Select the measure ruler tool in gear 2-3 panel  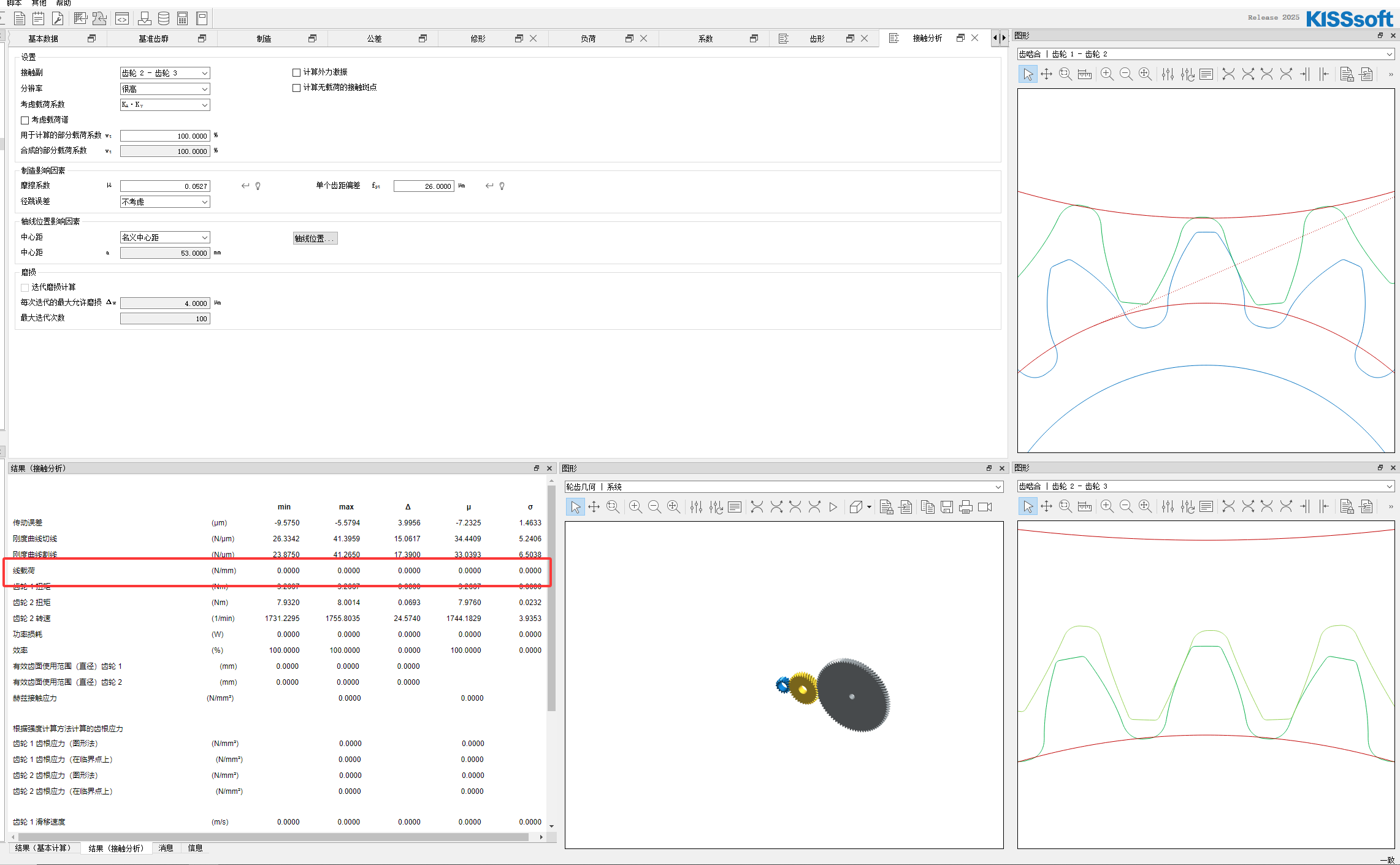[1085, 506]
